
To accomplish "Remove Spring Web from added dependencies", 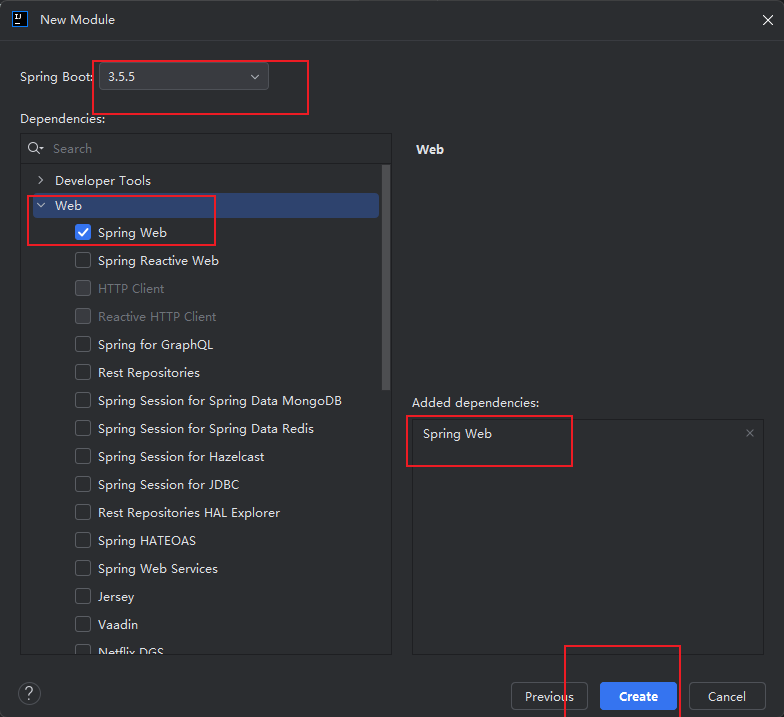I will click(750, 433).
